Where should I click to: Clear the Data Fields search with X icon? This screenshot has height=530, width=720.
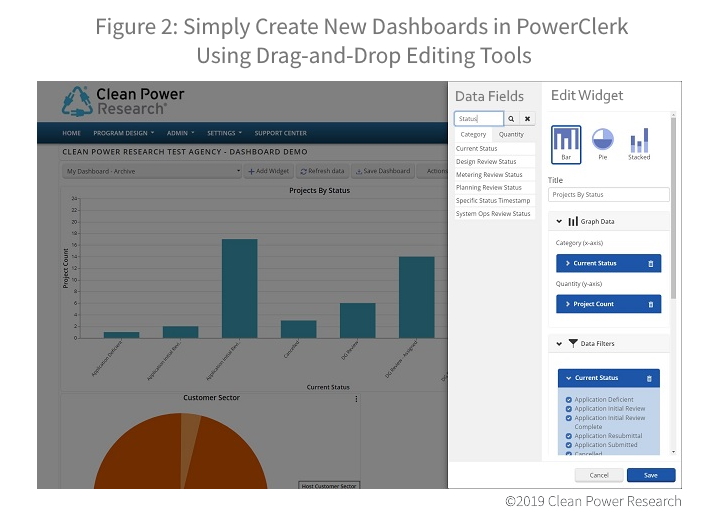pyautogui.click(x=527, y=118)
